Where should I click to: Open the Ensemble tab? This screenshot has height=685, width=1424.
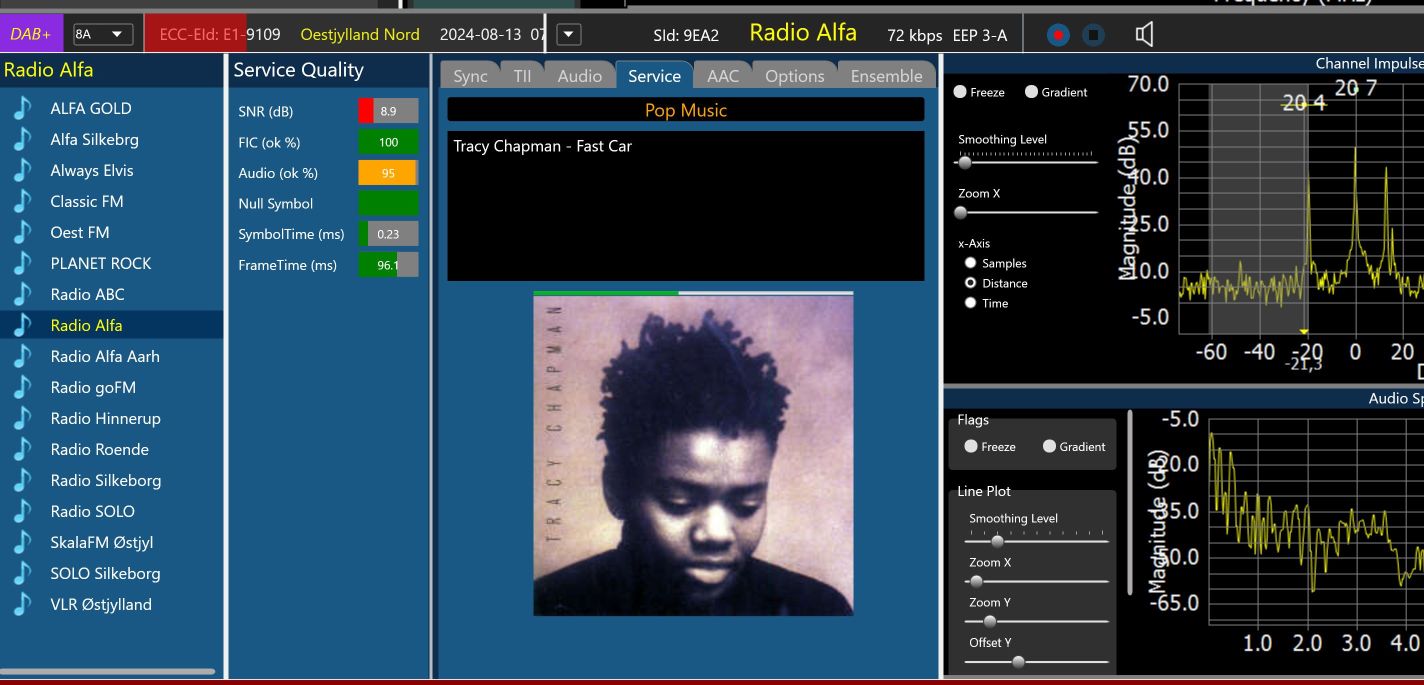[886, 76]
